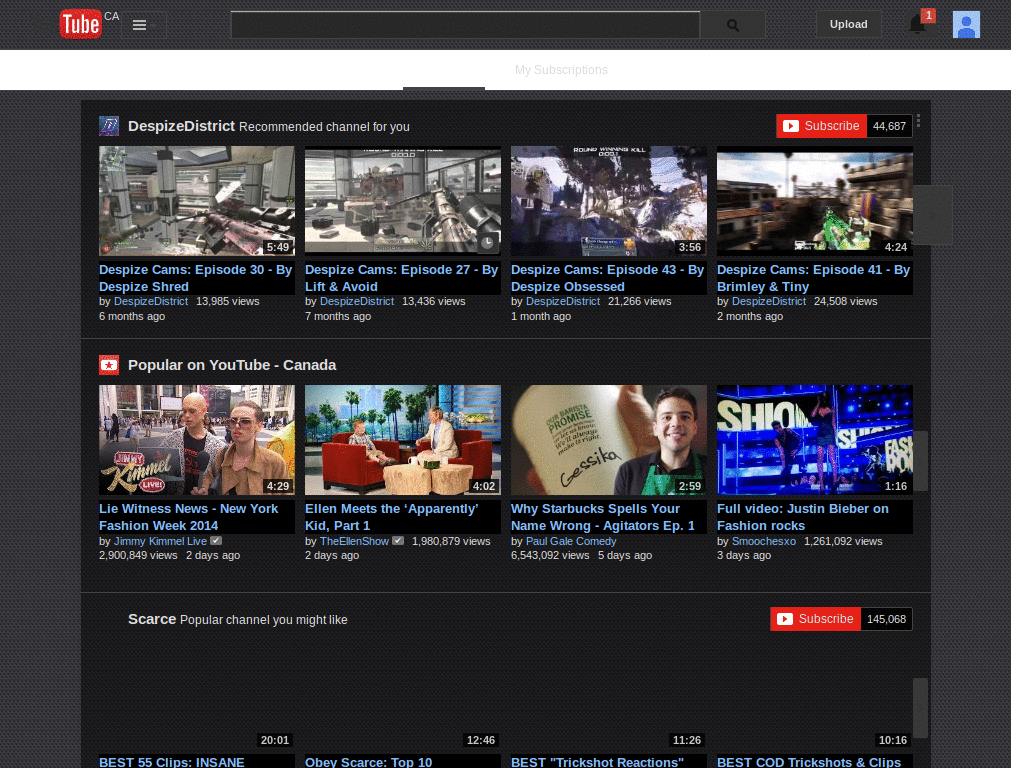Click the YouTube logo

coord(81,24)
